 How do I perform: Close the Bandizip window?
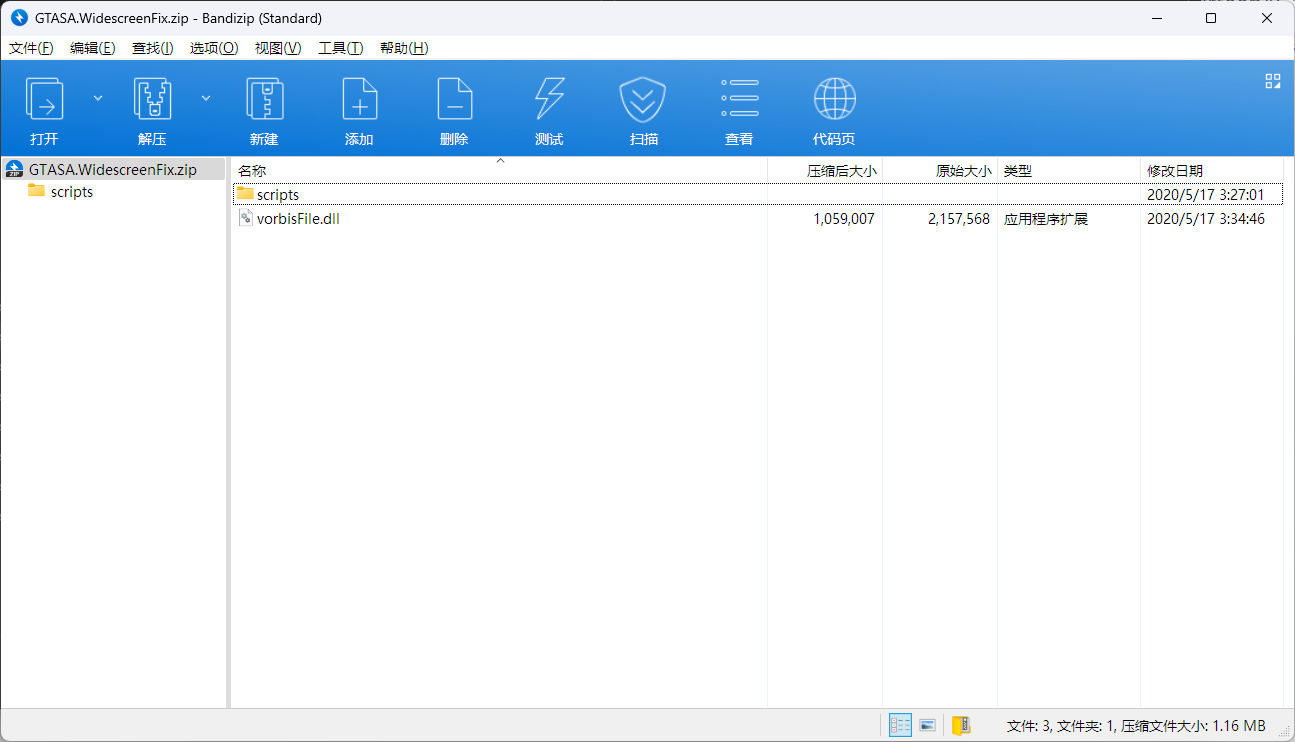pos(1267,18)
